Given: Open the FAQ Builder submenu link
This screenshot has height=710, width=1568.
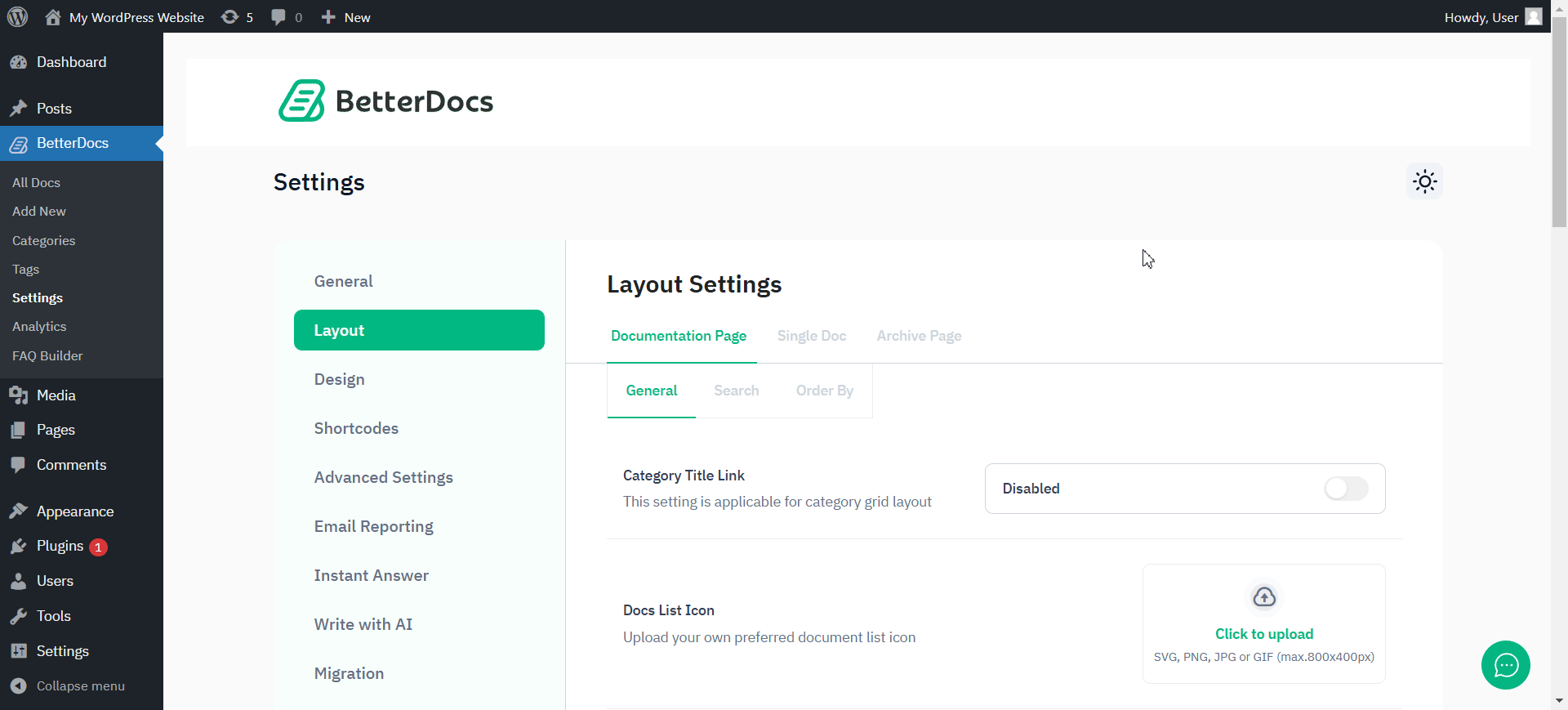Looking at the screenshot, I should (x=47, y=356).
